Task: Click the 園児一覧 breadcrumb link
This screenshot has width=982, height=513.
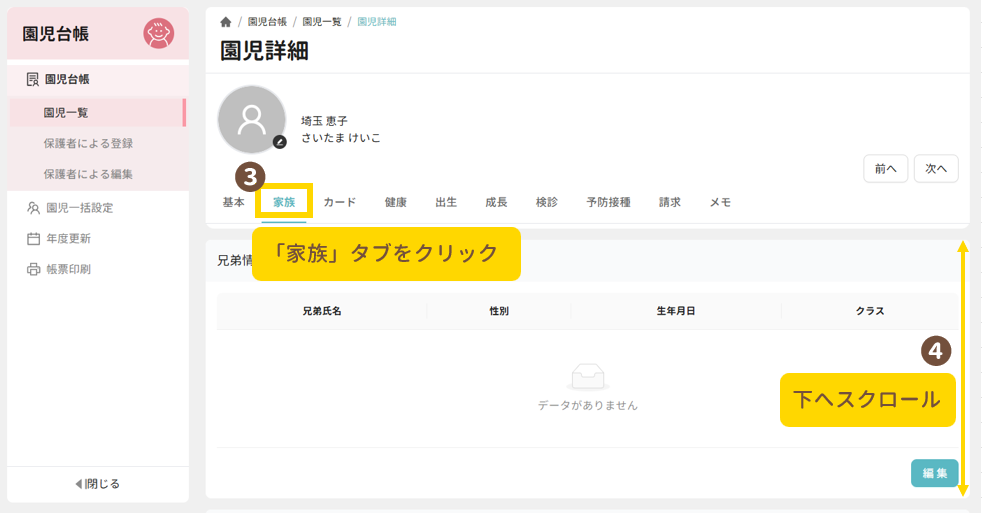Action: tap(320, 22)
